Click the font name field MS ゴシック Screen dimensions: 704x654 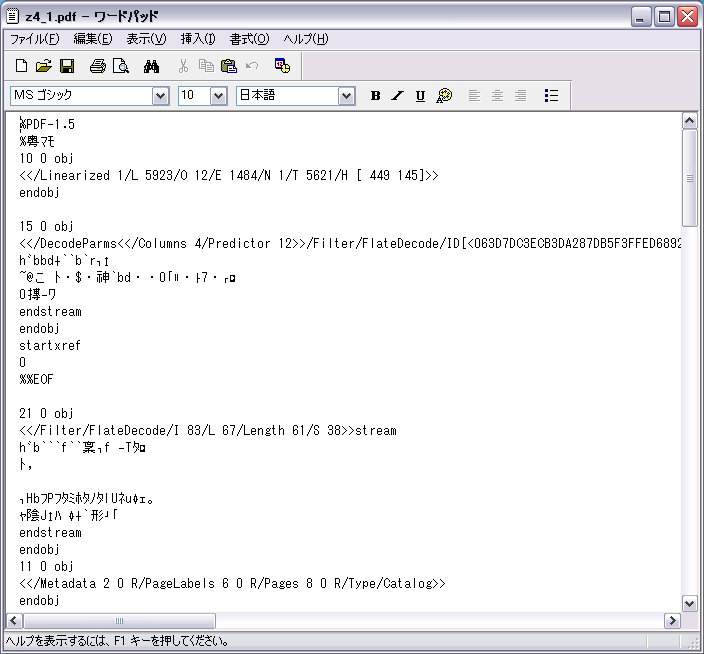click(82, 96)
